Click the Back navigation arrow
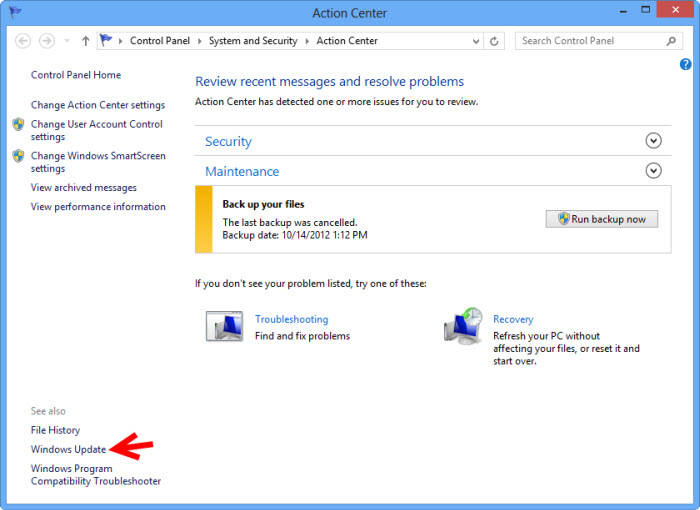 (23, 41)
